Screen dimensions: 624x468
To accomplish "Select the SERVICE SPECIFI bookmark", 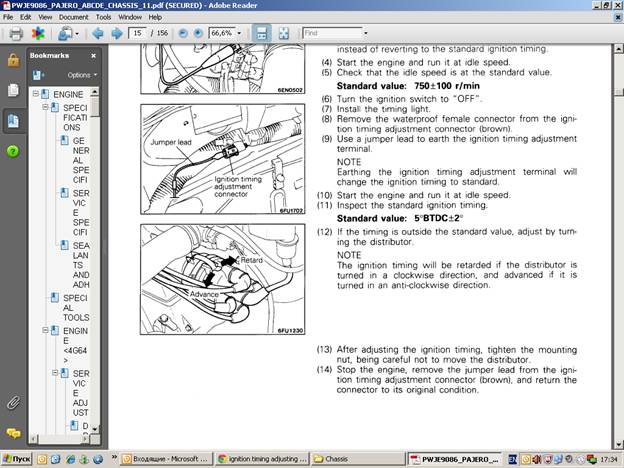I will (81, 213).
